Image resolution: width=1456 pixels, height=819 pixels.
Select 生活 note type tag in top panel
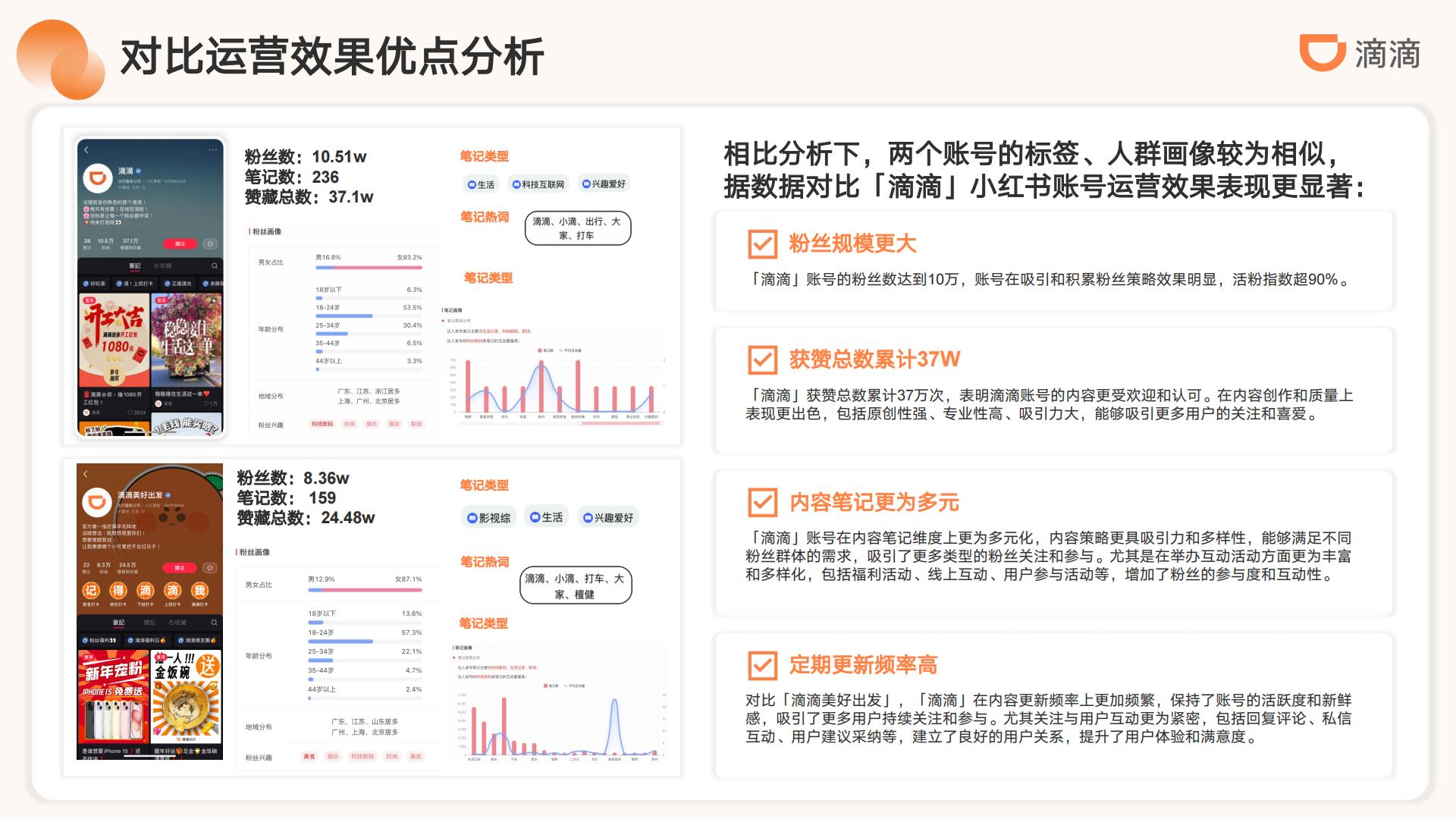tap(480, 184)
